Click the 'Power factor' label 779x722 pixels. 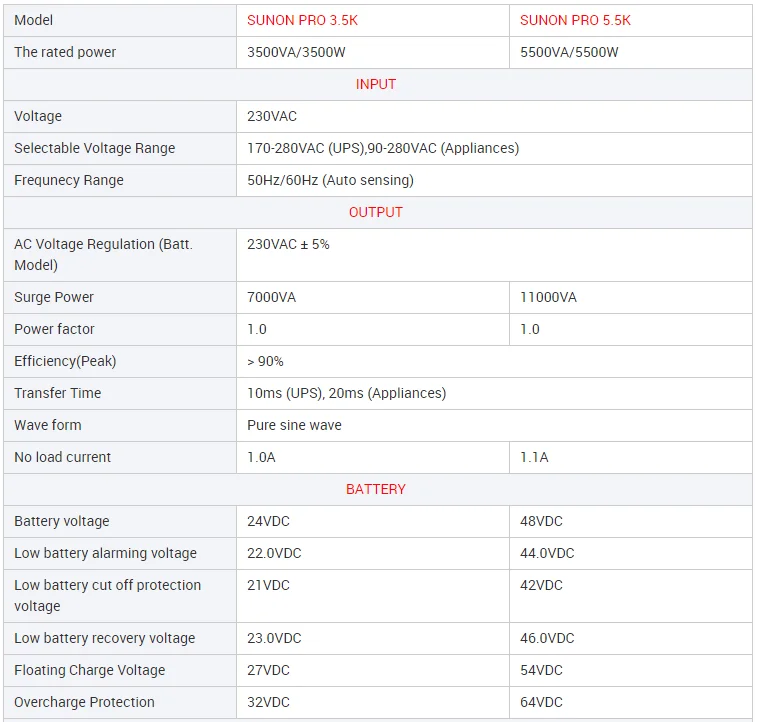54,329
